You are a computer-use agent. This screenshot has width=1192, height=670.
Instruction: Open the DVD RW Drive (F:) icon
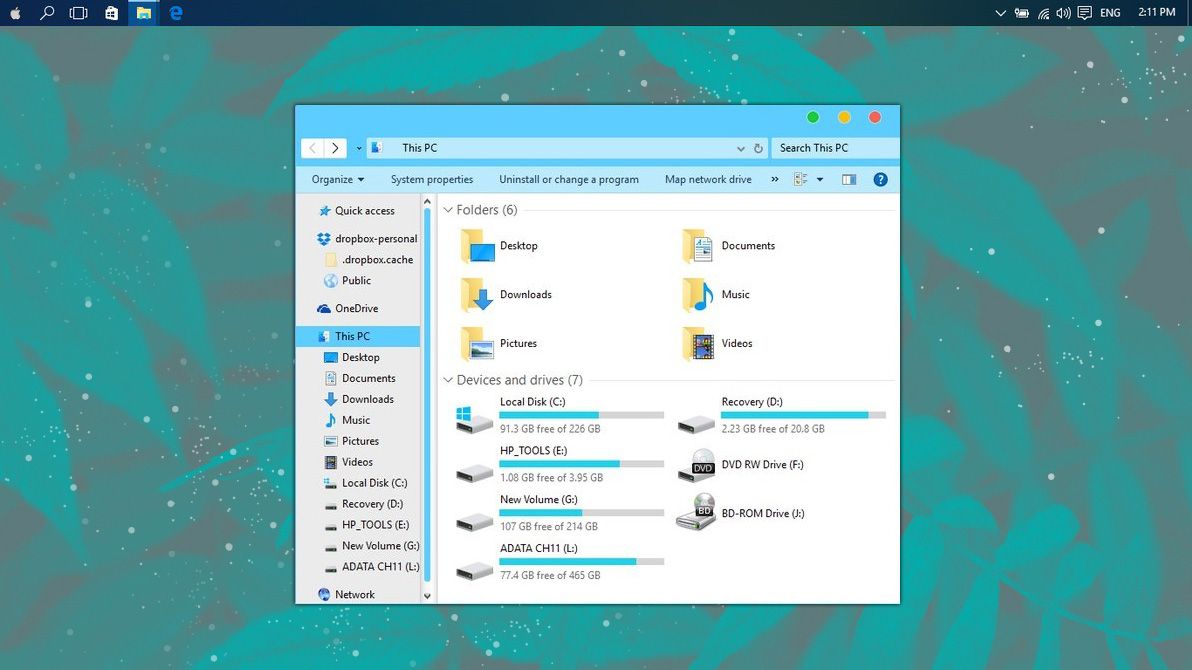696,465
